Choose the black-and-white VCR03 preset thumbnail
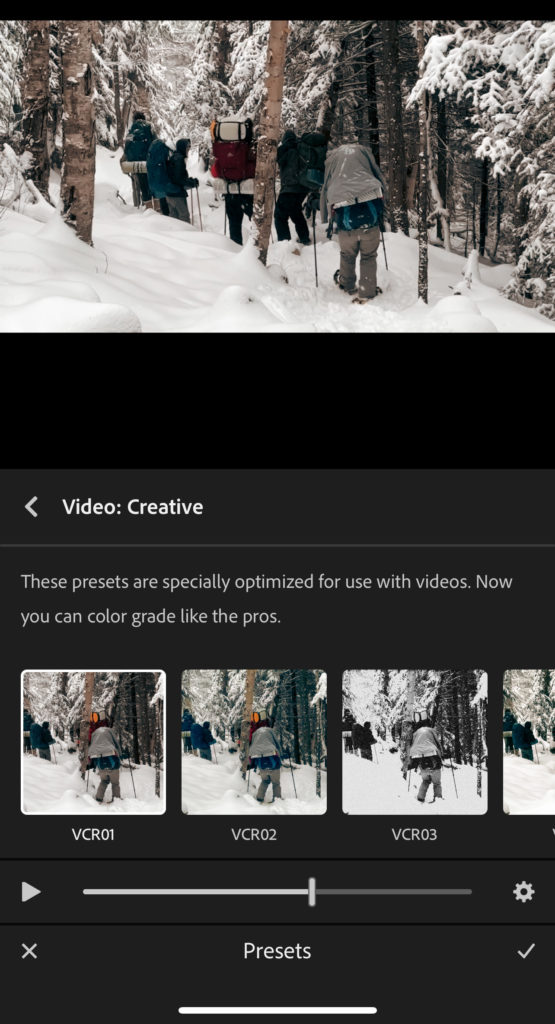555x1024 pixels. pos(415,743)
